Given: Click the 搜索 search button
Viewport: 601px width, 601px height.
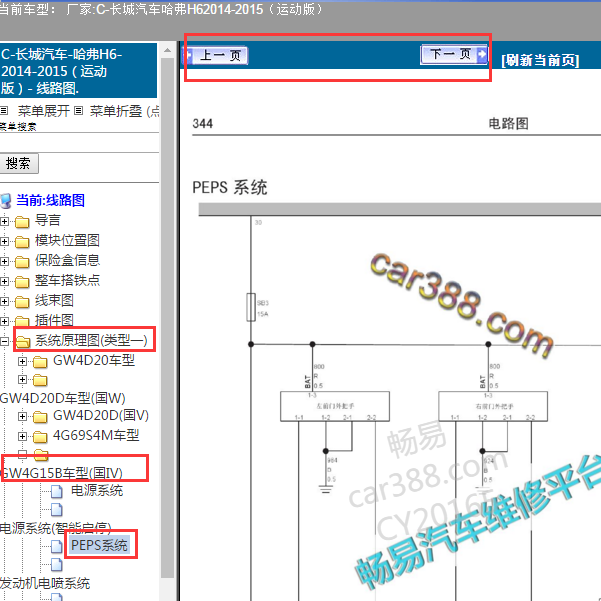Looking at the screenshot, I should point(18,164).
